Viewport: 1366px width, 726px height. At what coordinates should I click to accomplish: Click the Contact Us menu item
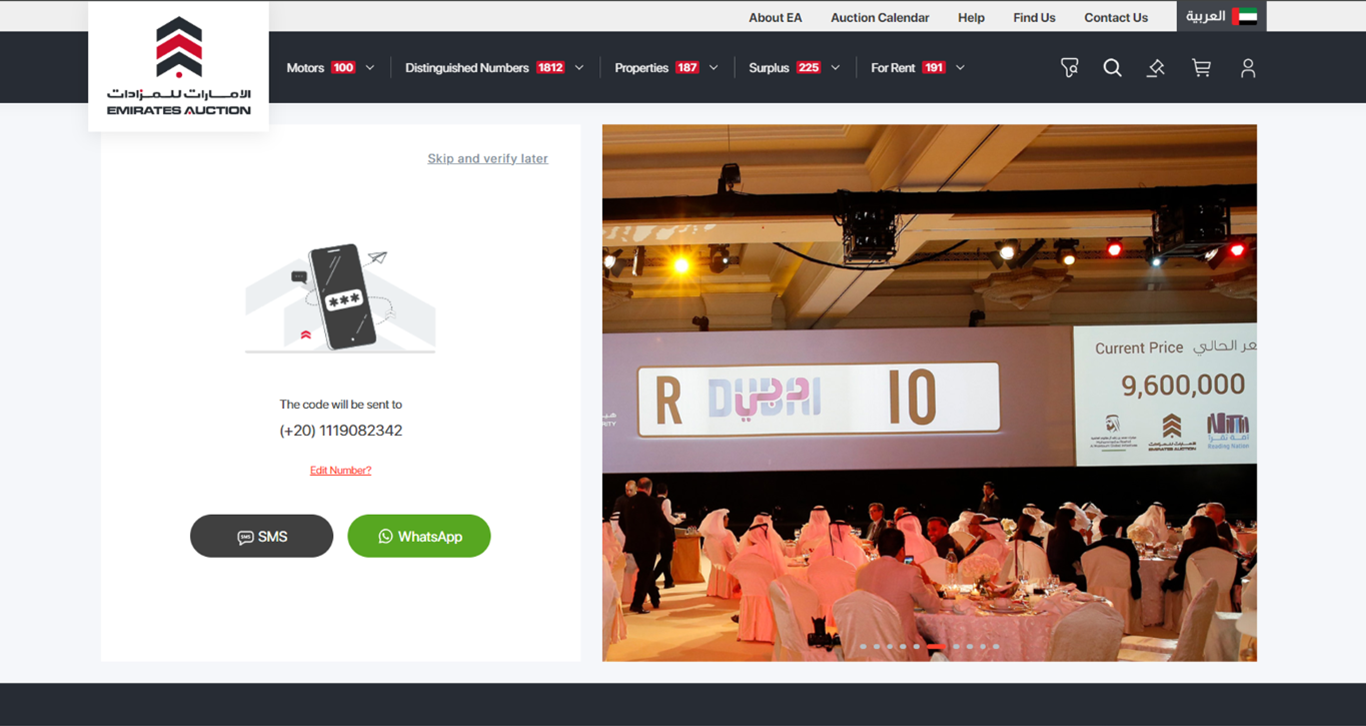click(1116, 17)
